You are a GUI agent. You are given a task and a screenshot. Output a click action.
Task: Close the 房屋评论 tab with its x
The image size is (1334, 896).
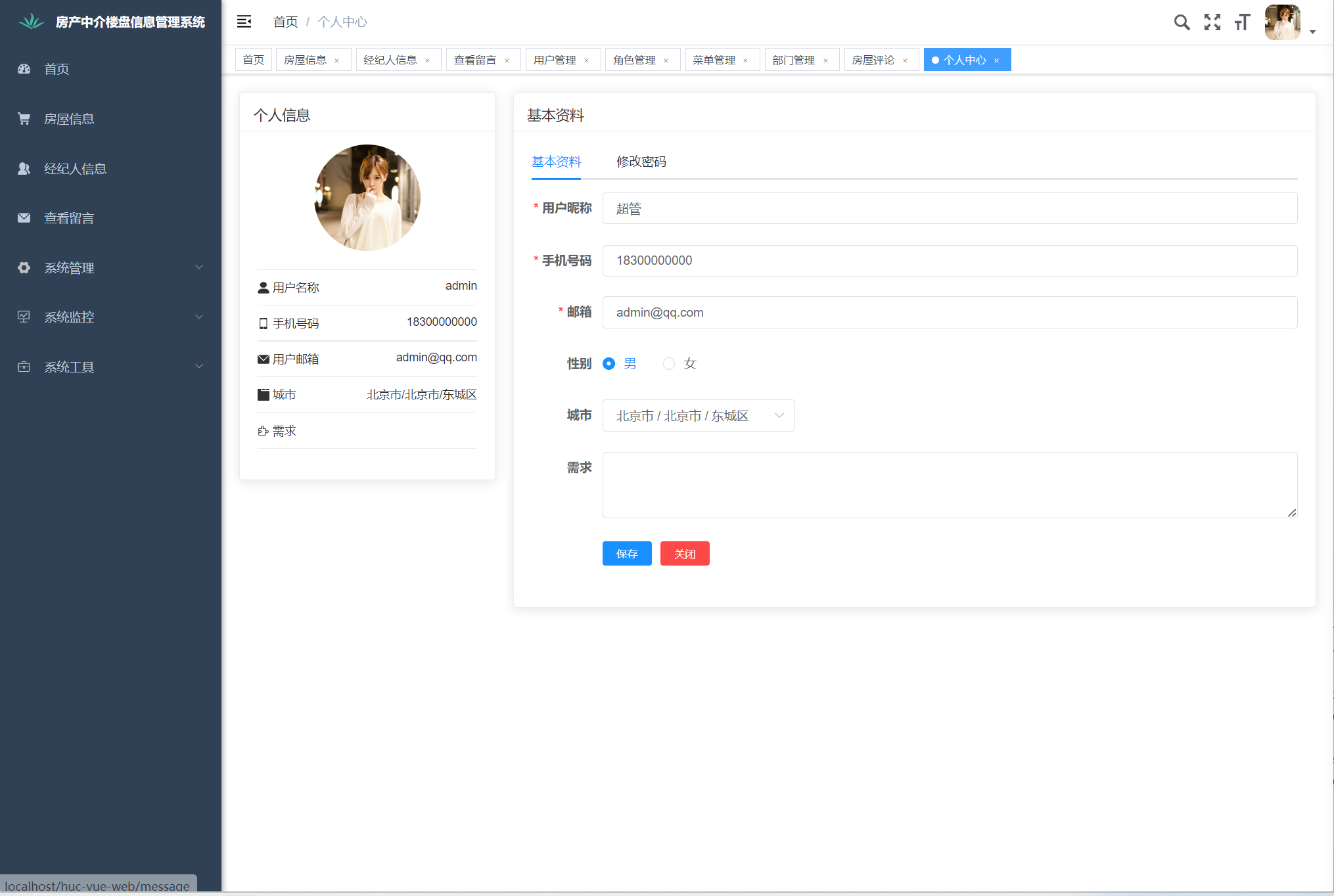(x=905, y=60)
